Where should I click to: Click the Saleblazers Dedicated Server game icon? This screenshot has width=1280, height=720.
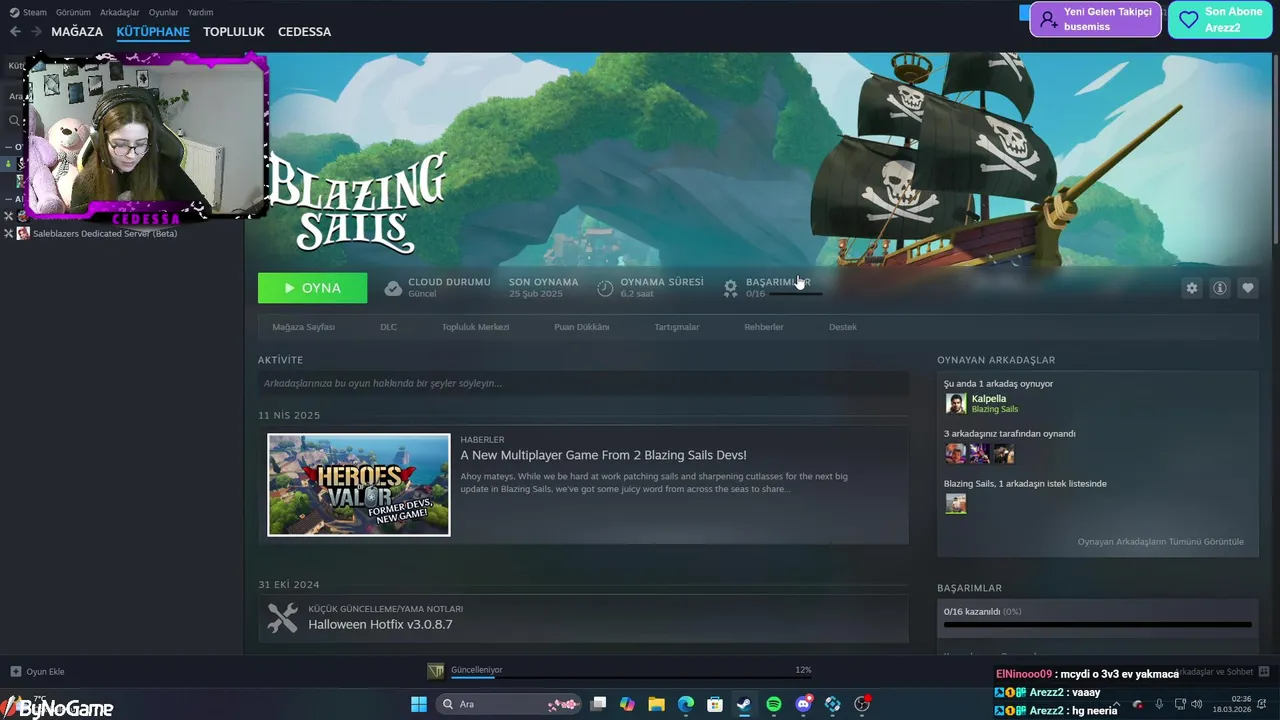pos(23,233)
